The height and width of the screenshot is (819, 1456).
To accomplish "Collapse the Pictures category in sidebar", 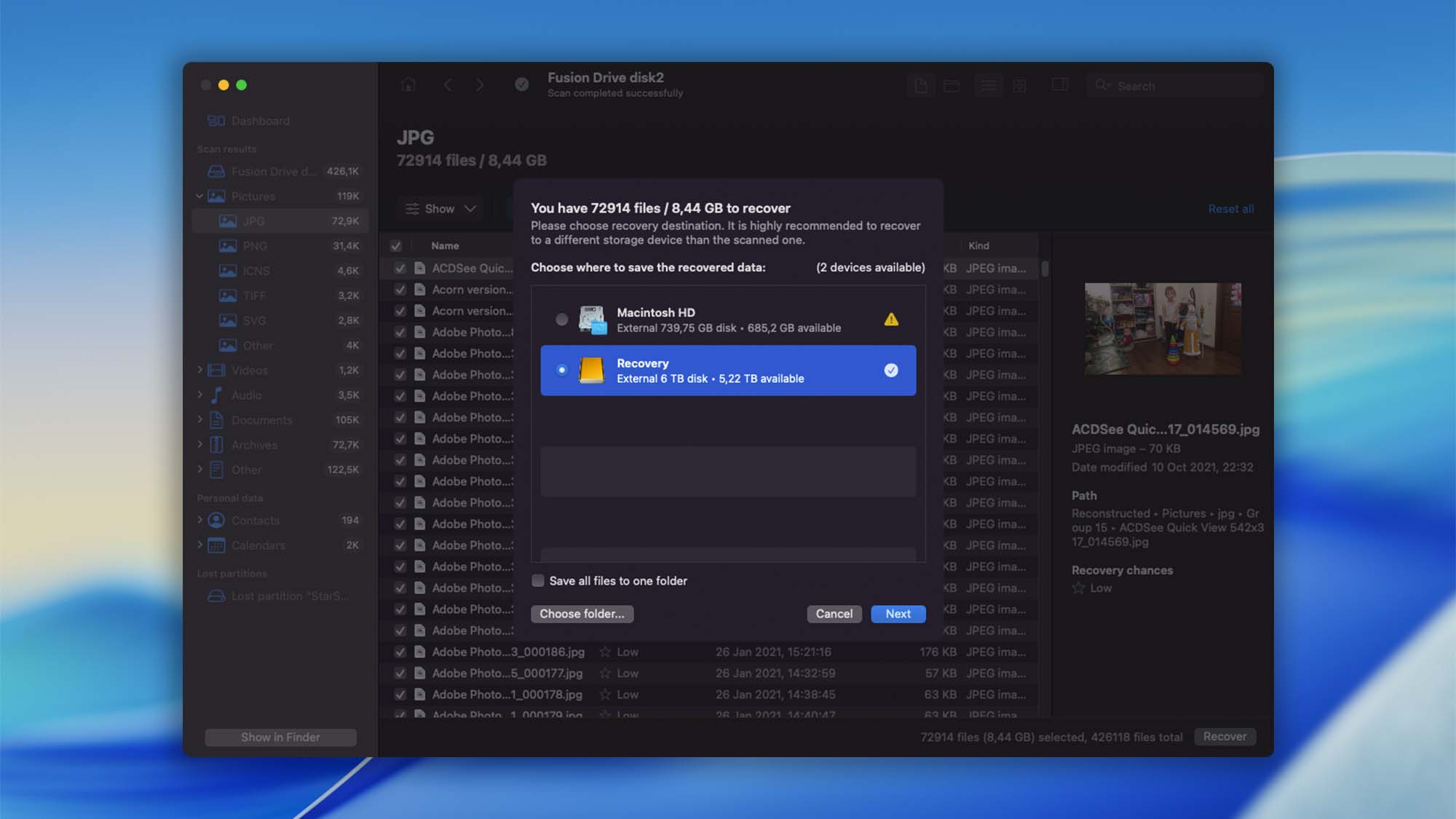I will (x=199, y=196).
